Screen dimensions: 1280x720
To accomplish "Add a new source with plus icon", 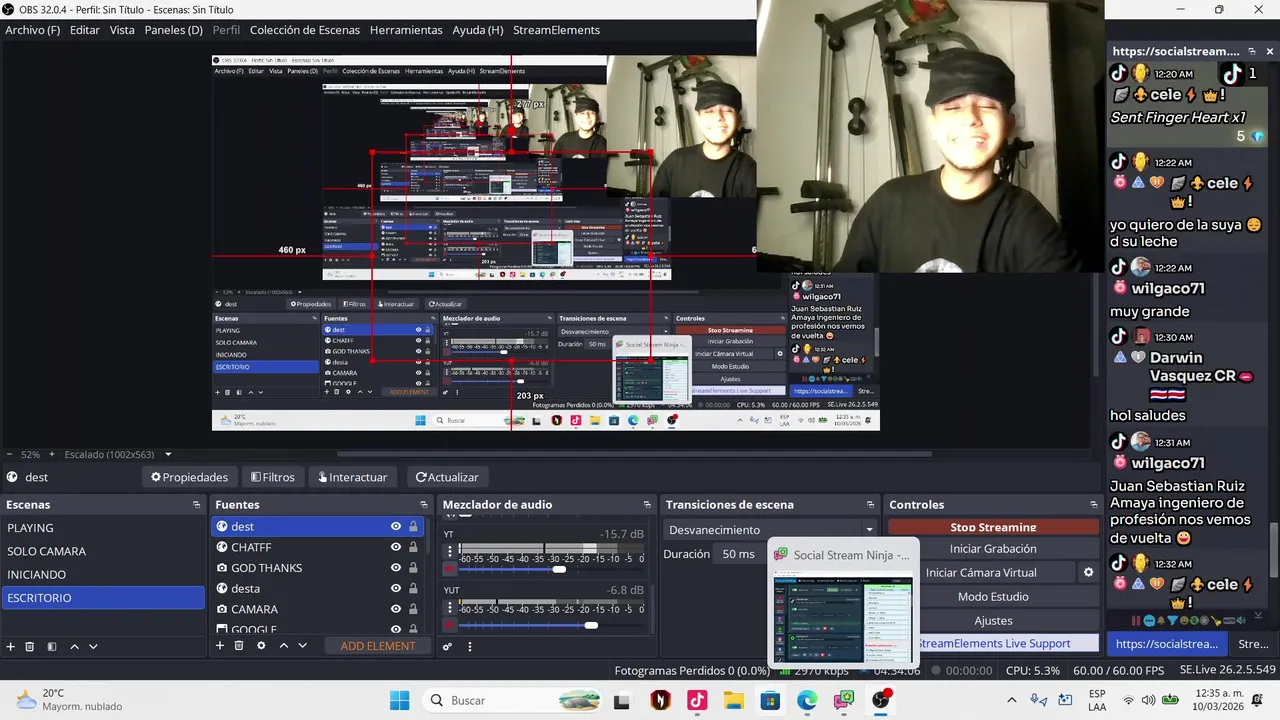I will tap(220, 646).
